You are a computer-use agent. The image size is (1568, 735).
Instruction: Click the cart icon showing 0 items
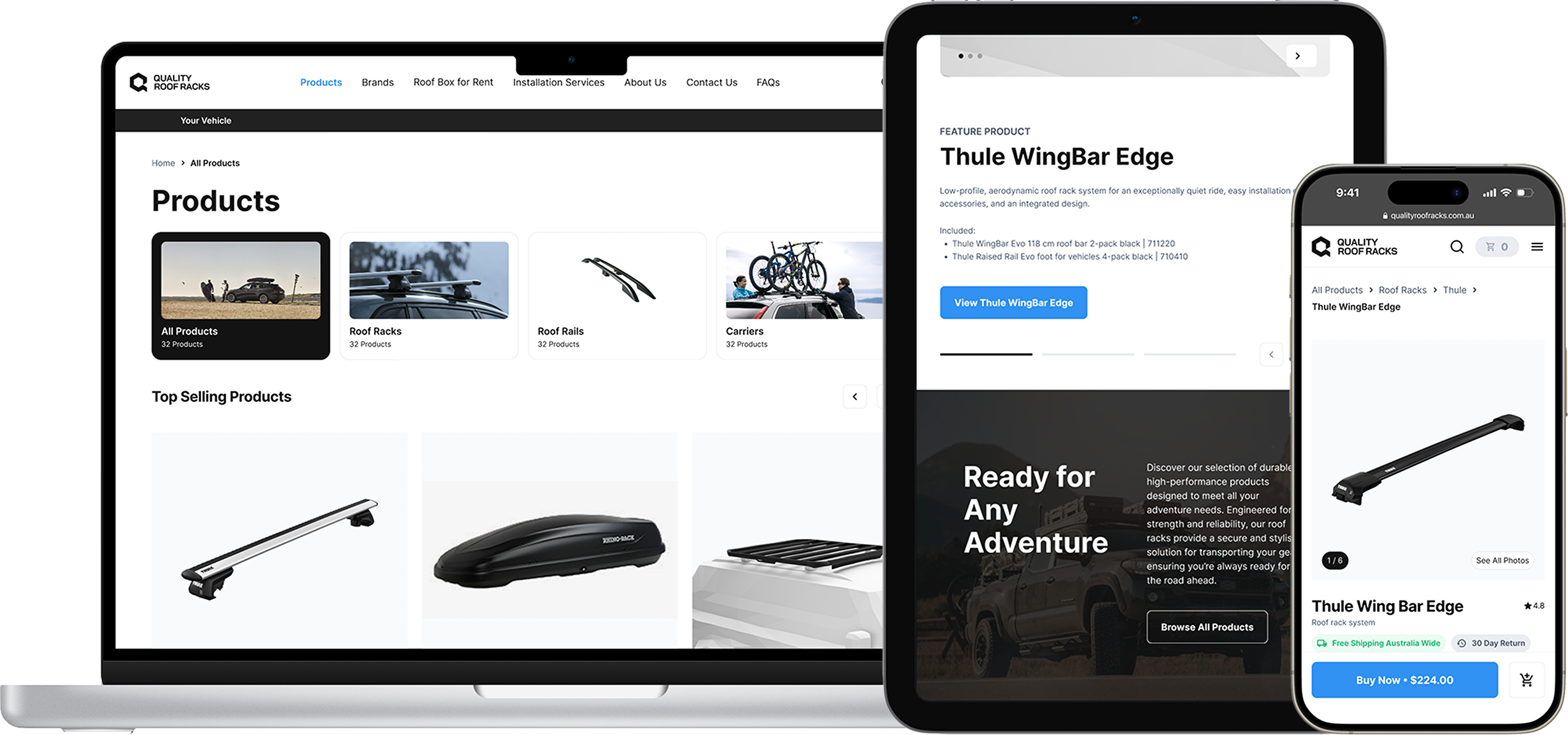pos(1496,247)
